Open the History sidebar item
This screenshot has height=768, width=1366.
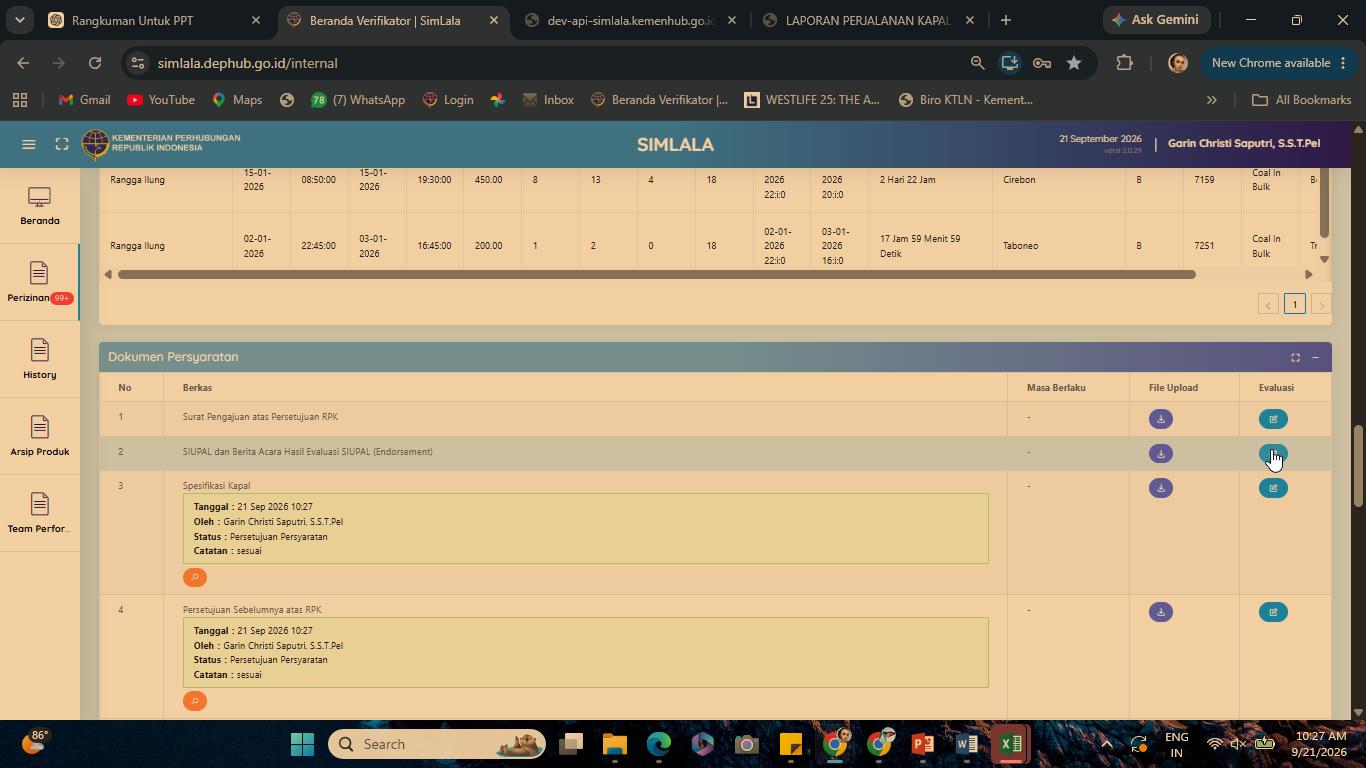point(40,359)
